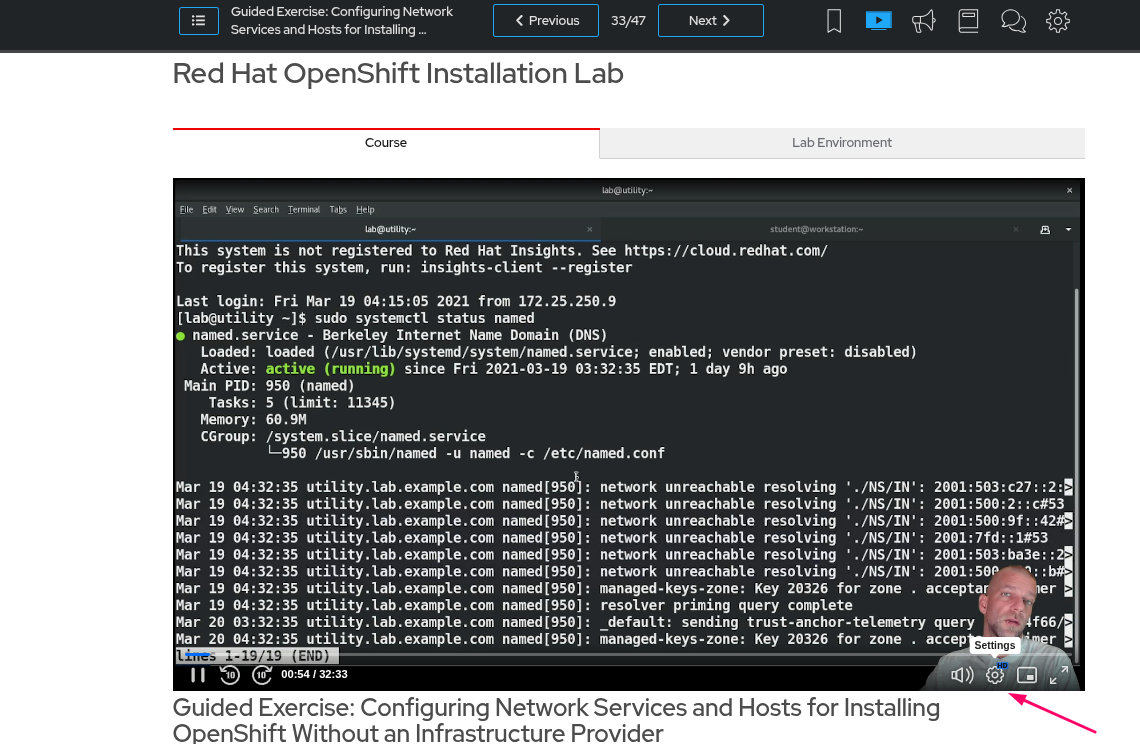Enter video fullscreen mode
Screen dimensions: 1140x744
pos(1059,675)
